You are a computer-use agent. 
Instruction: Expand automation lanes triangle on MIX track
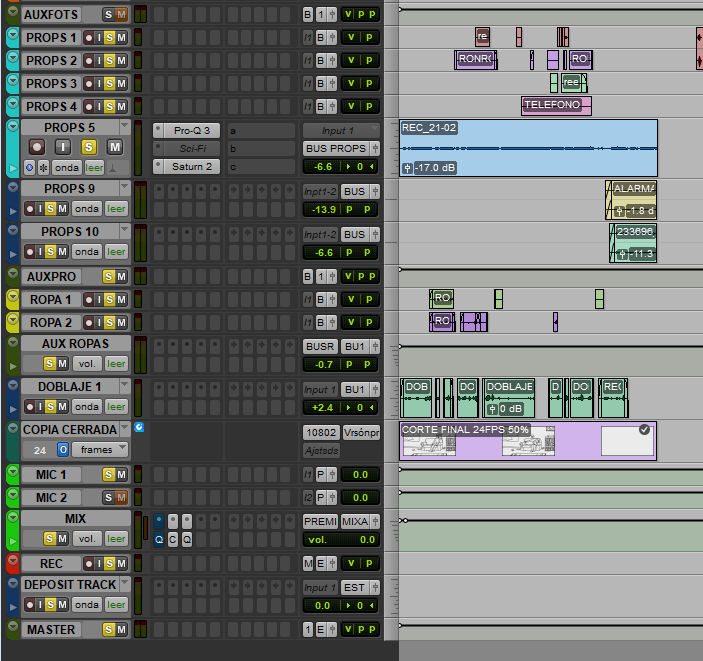pyautogui.click(x=13, y=541)
